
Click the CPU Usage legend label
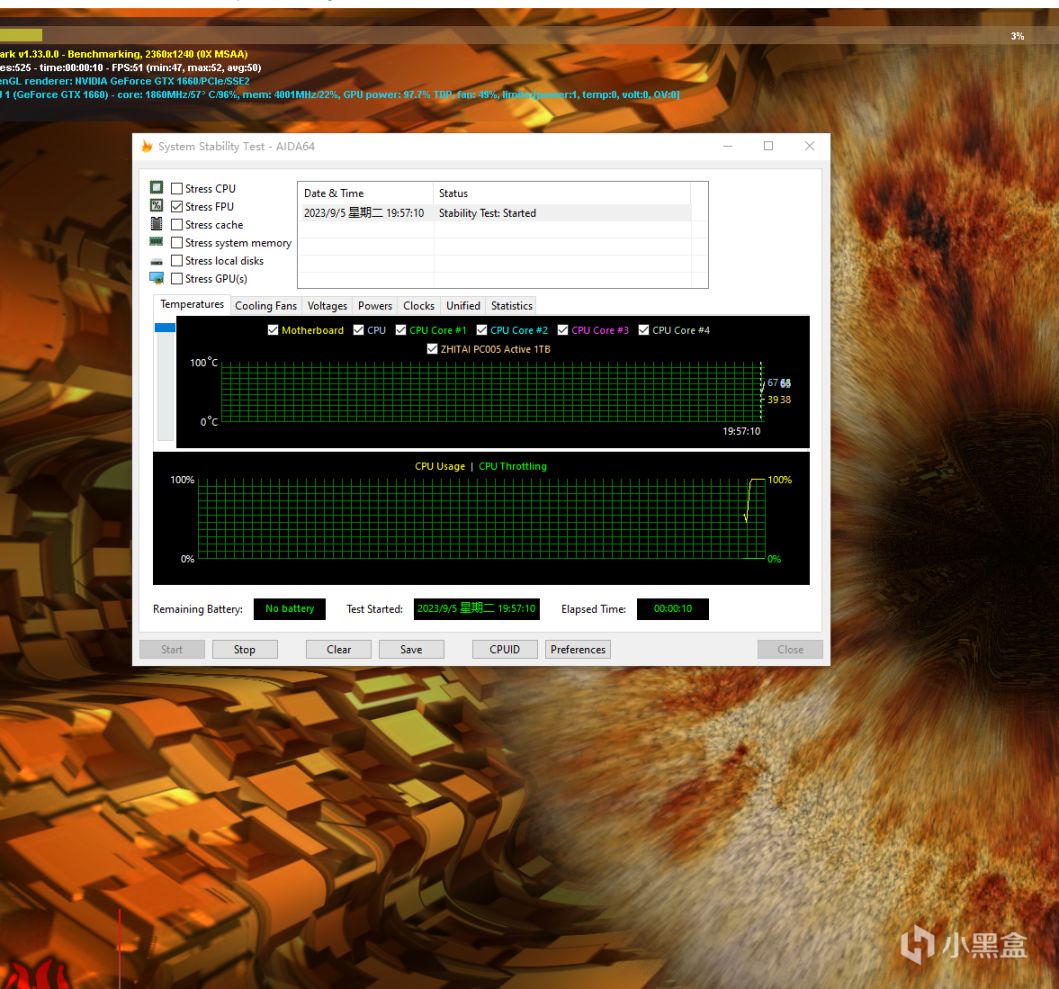[x=440, y=466]
